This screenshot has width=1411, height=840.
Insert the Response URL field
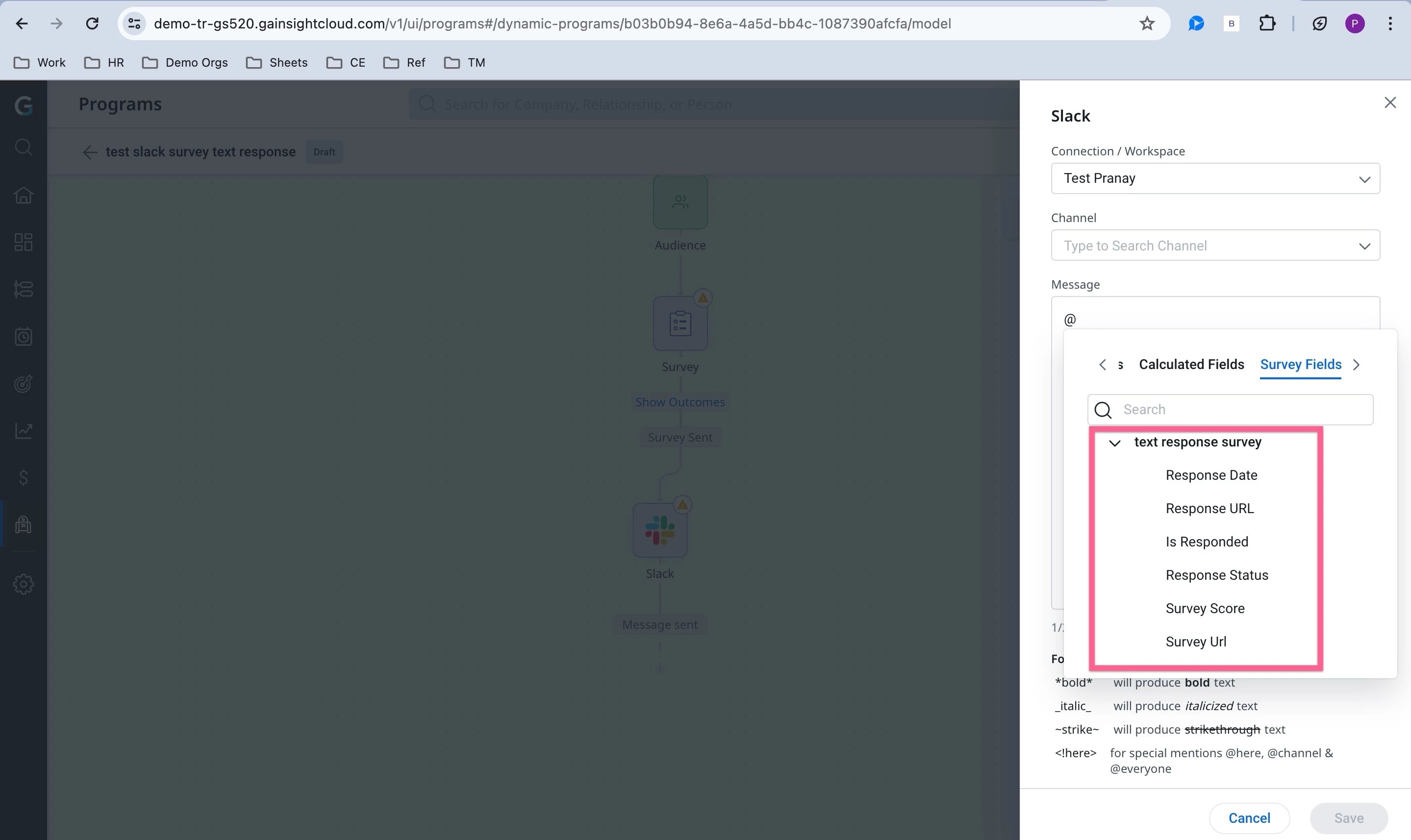(1209, 508)
